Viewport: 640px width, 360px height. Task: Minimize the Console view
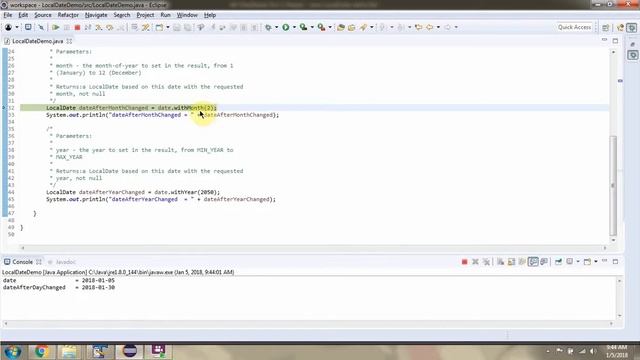click(604, 261)
